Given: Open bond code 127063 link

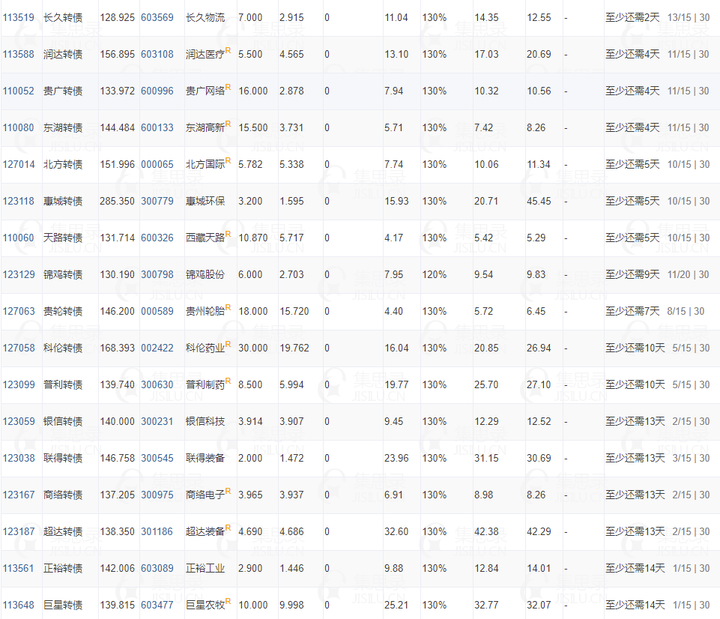Looking at the screenshot, I should 18,311.
